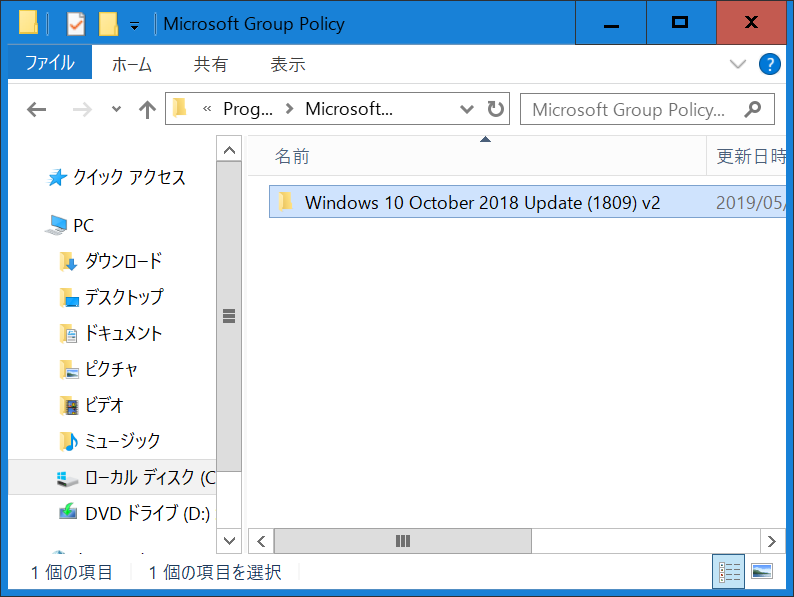794x597 pixels.
Task: Select PC in navigation pane
Action: click(84, 225)
